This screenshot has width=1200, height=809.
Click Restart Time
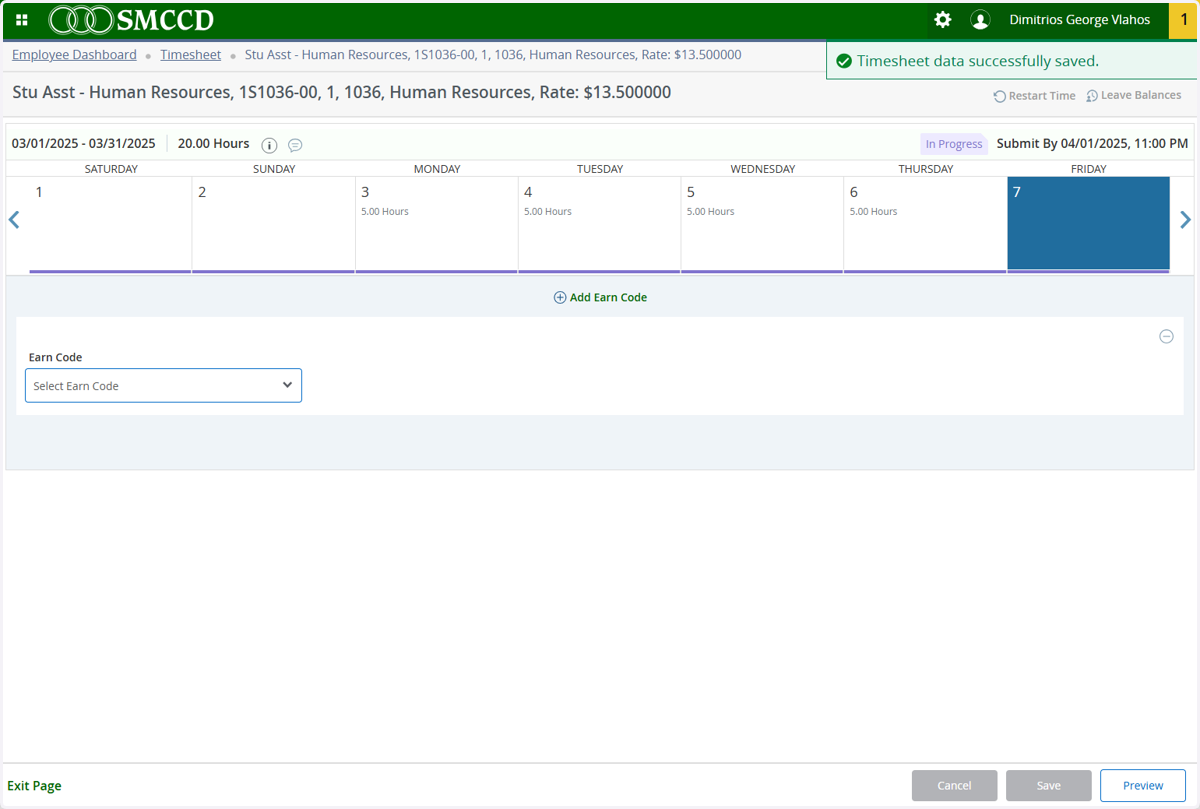(x=1034, y=96)
